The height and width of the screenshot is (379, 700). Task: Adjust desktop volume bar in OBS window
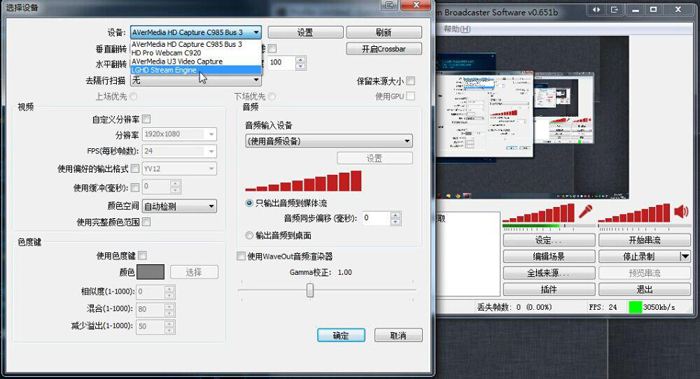tap(634, 213)
